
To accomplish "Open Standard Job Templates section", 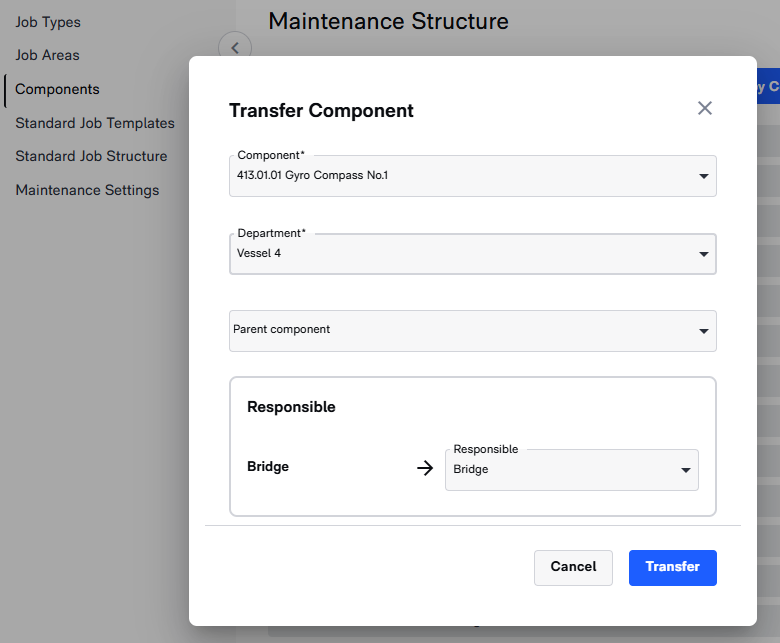I will (x=95, y=123).
